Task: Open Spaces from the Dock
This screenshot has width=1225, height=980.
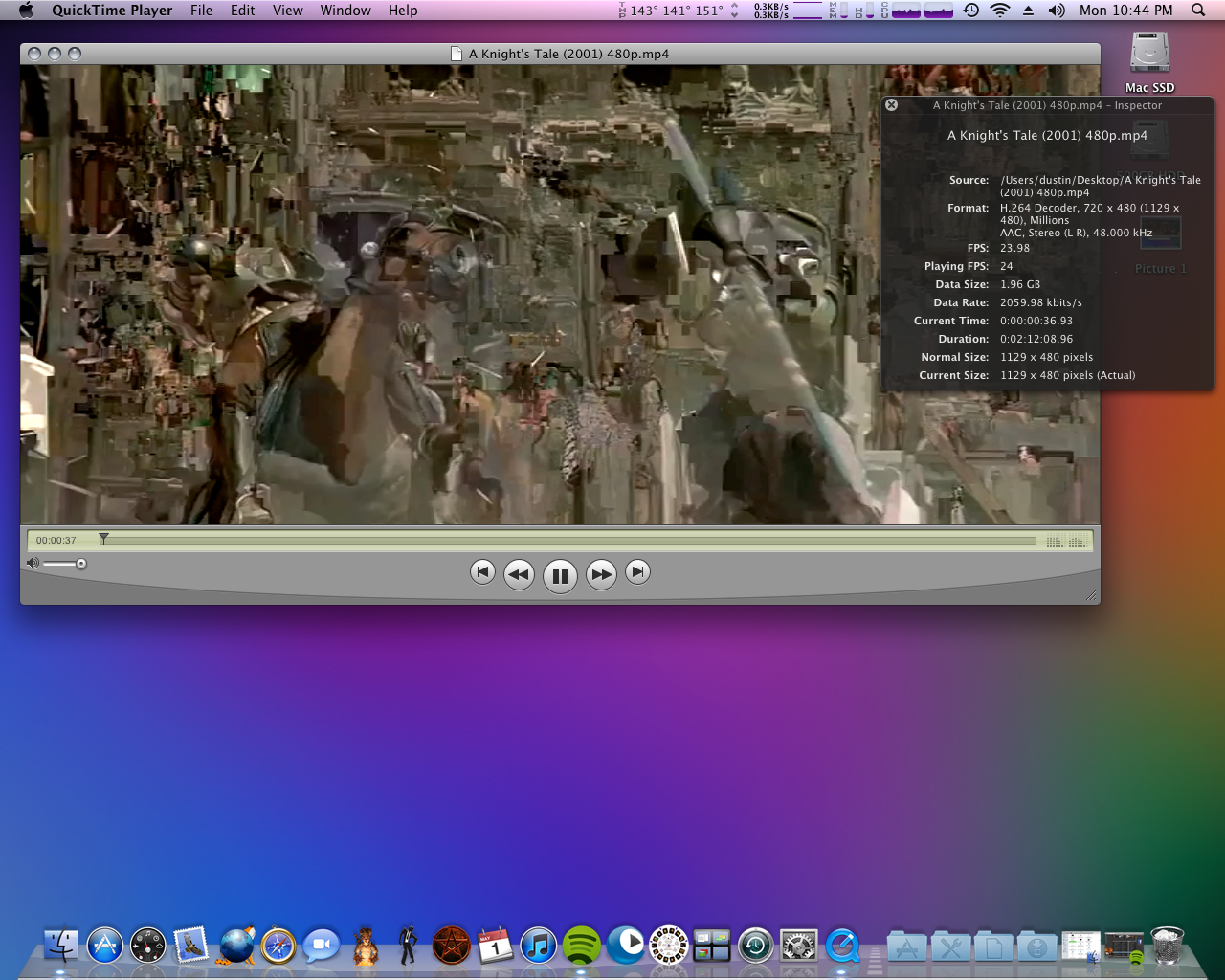Action: (711, 946)
